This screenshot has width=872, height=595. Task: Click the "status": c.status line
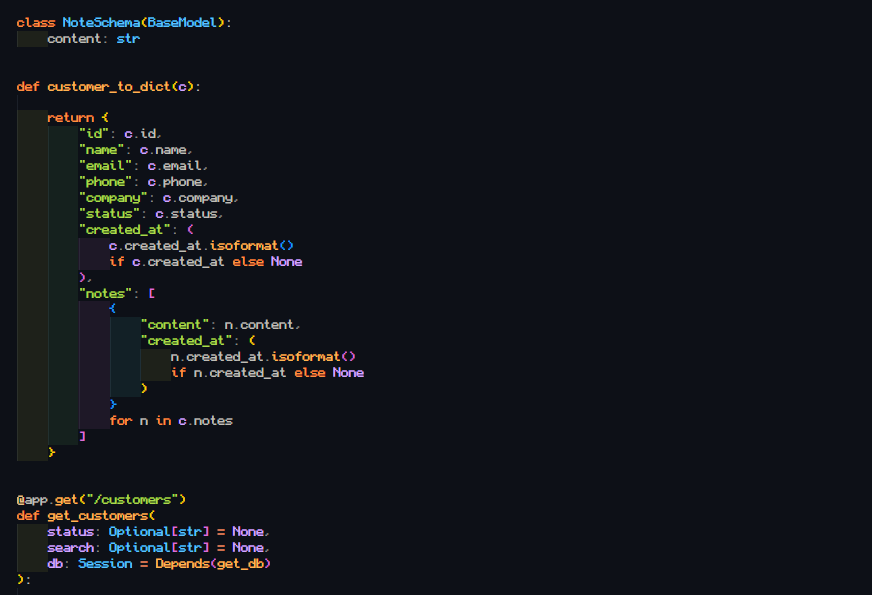tap(151, 214)
